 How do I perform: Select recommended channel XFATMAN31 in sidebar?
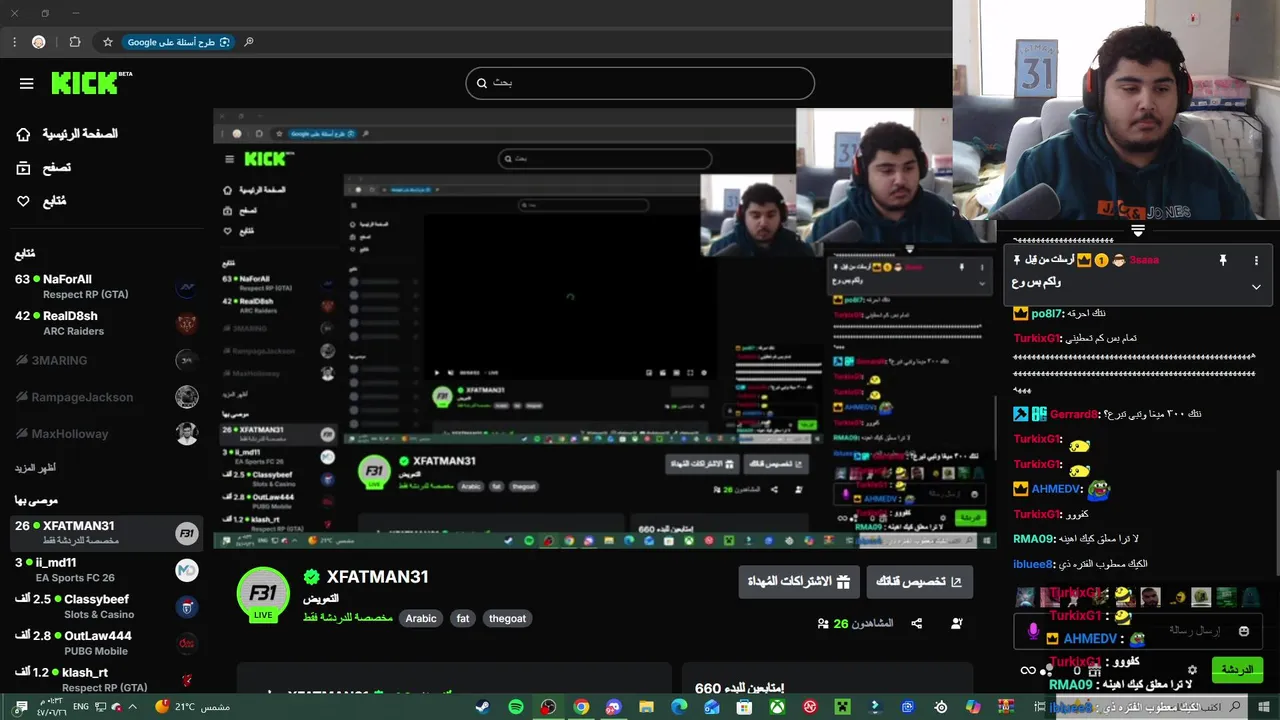106,533
